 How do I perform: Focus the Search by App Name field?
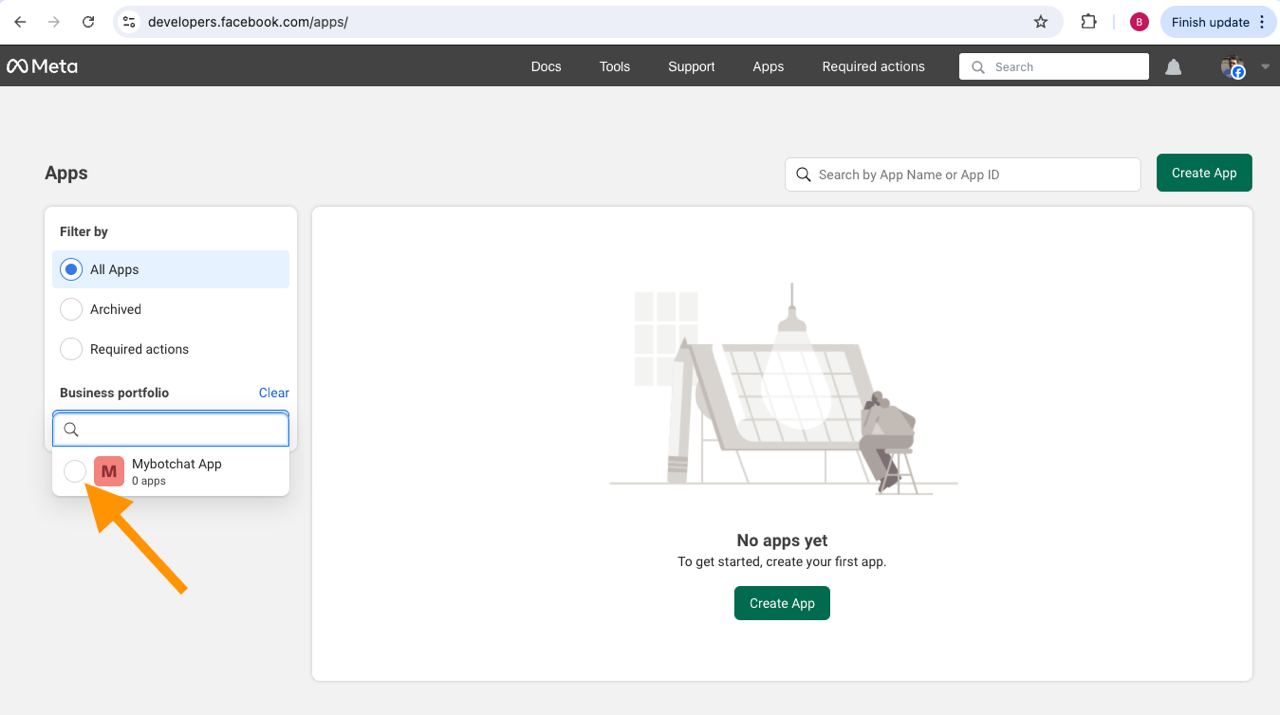click(970, 175)
